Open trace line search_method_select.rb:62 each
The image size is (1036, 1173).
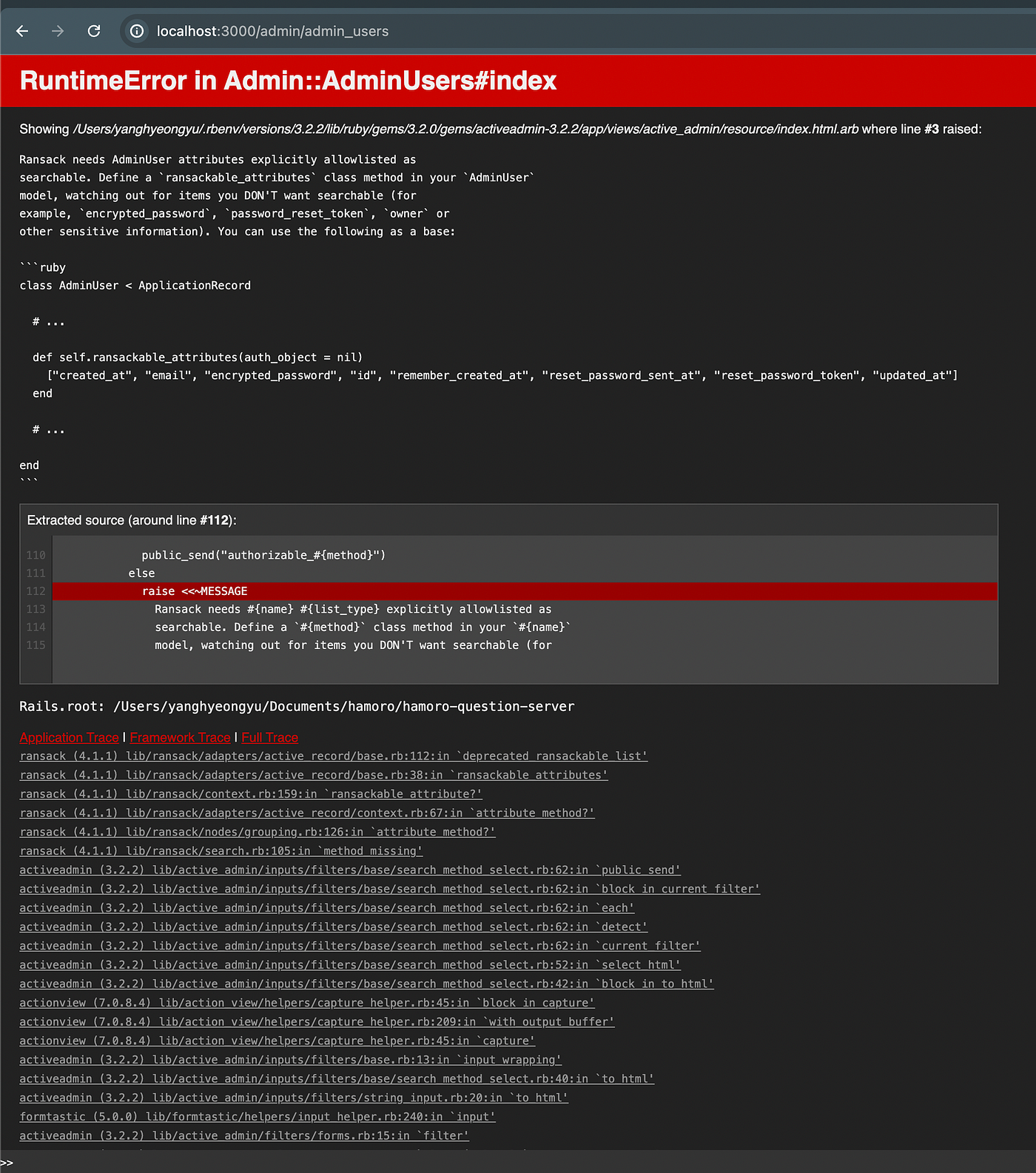coord(327,908)
